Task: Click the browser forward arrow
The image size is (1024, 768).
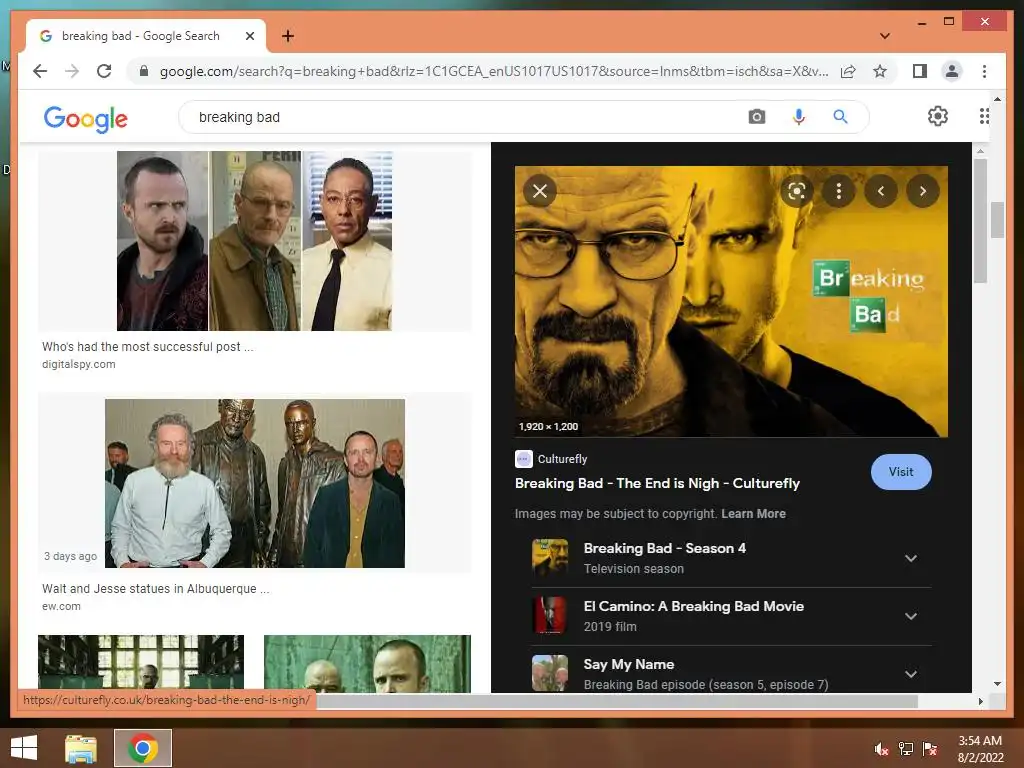Action: pyautogui.click(x=72, y=71)
